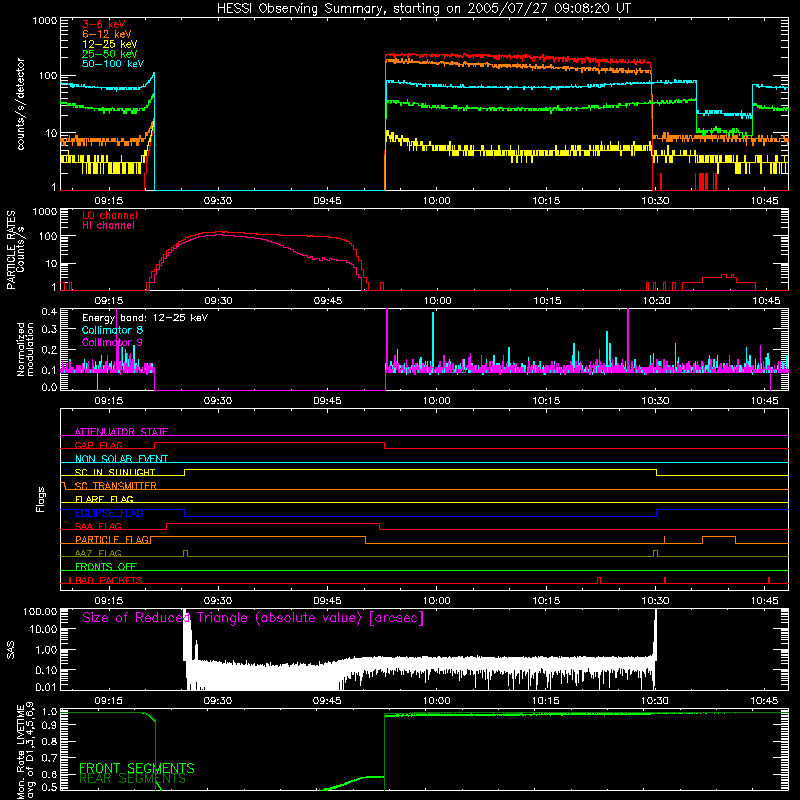Select the cyan 50-100 keV legend label
The image size is (800, 800).
pyautogui.click(x=113, y=64)
